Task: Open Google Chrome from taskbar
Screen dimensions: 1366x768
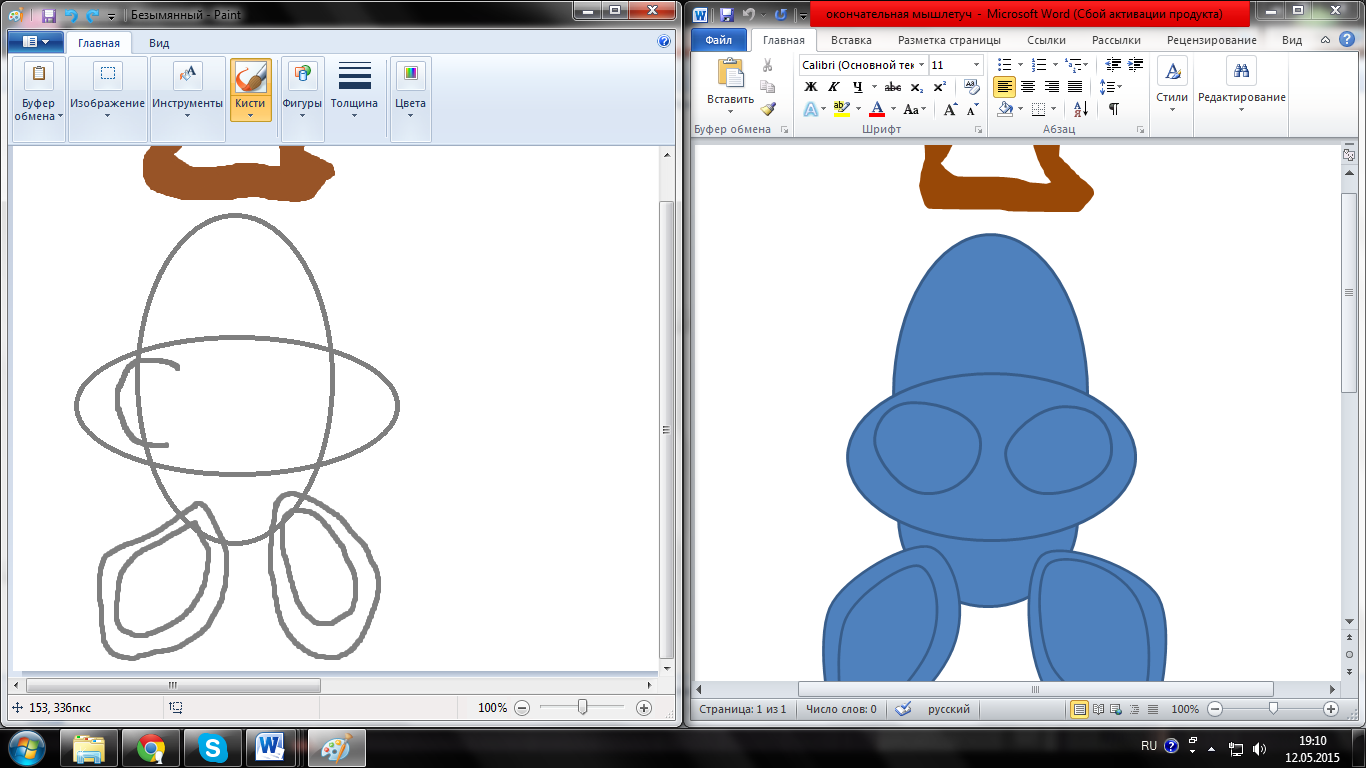Action: (x=151, y=747)
